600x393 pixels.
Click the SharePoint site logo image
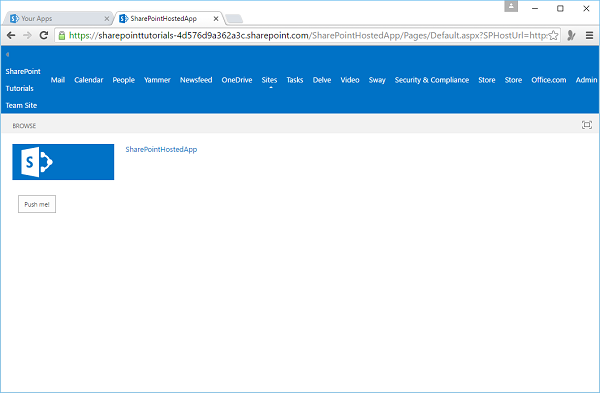click(63, 162)
